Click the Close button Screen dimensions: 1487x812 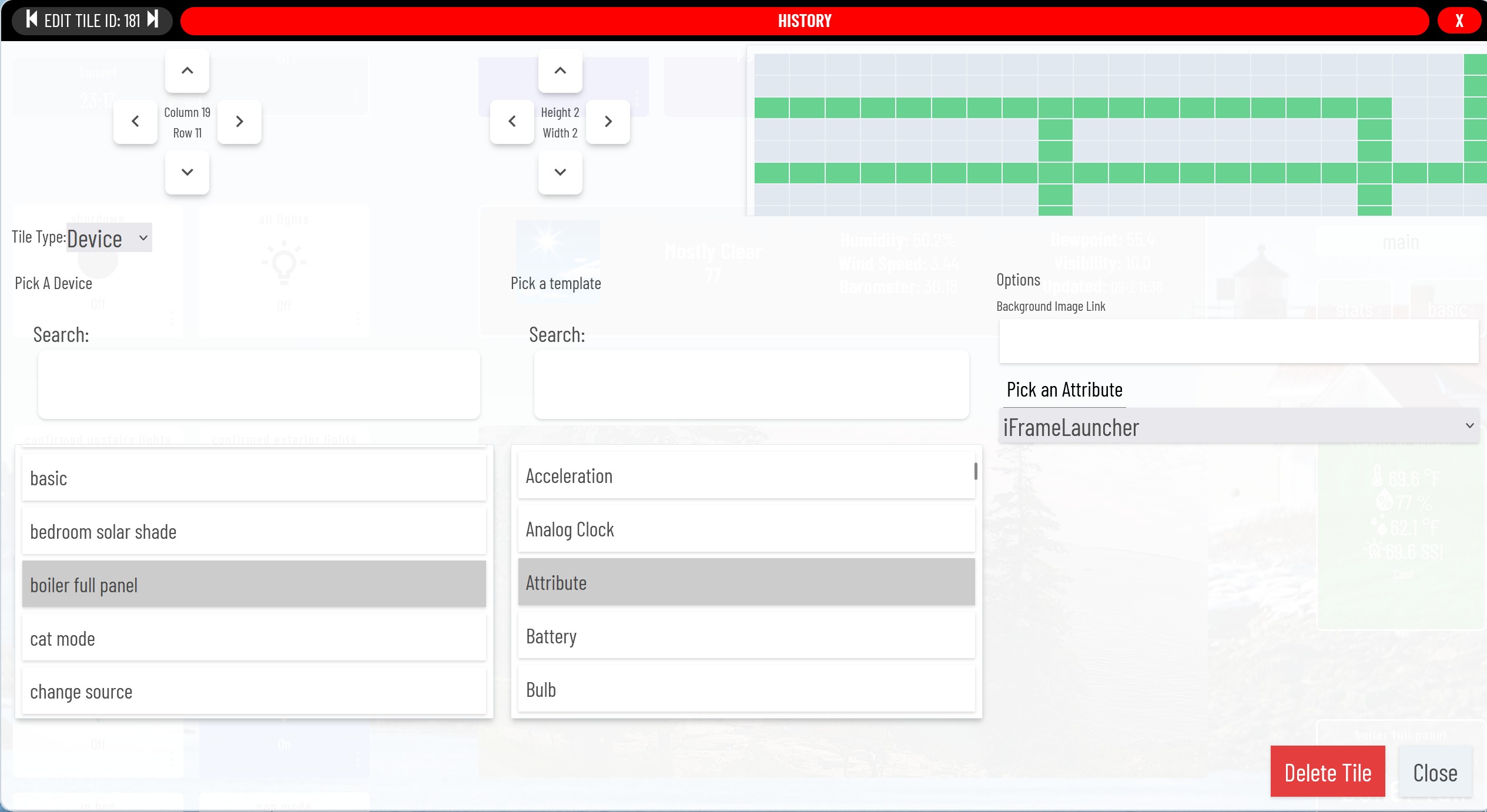point(1435,772)
